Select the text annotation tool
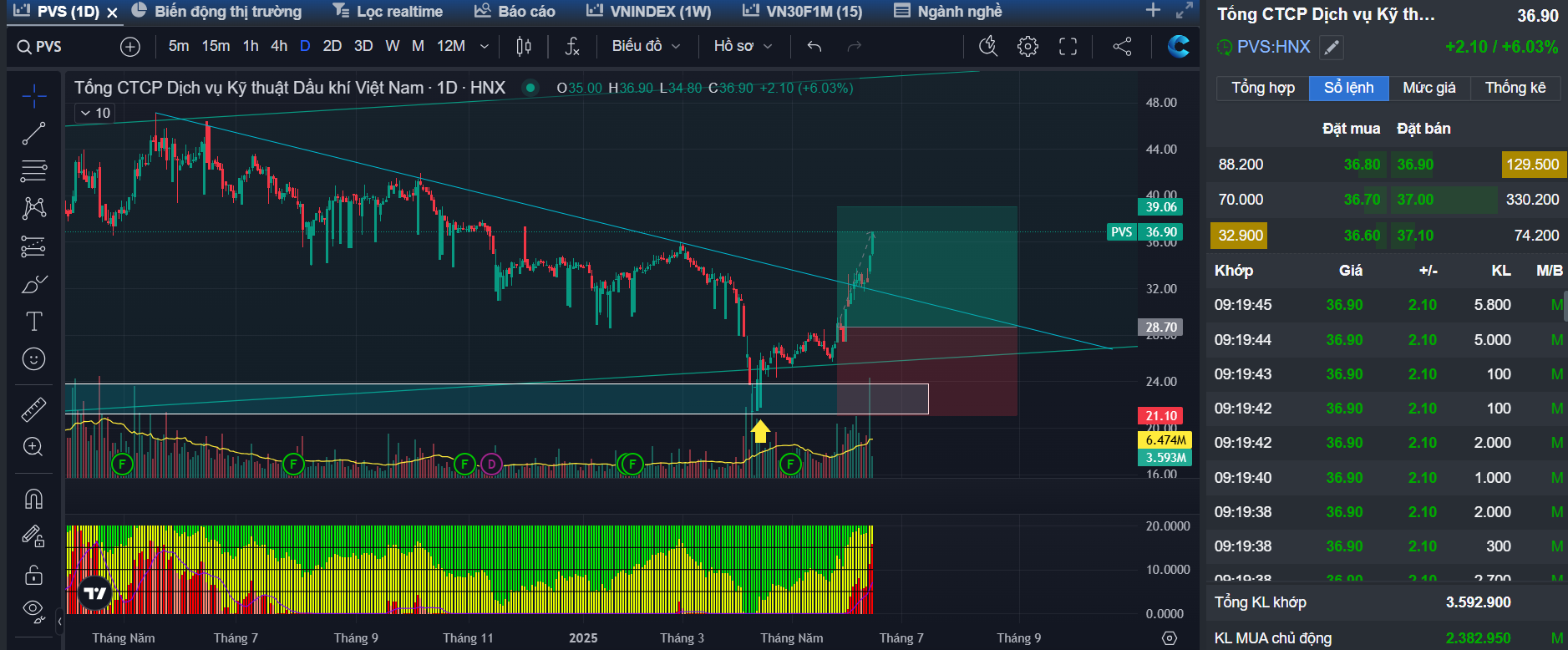 click(x=33, y=322)
